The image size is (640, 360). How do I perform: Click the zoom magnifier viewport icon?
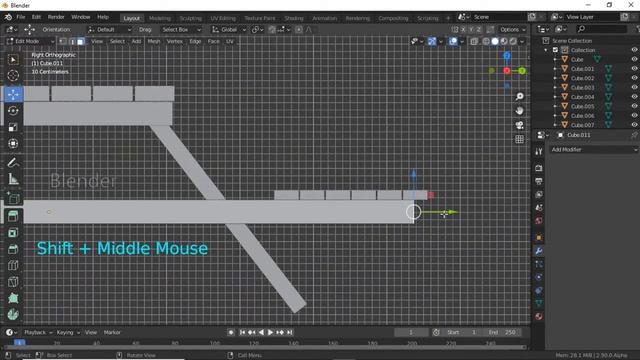point(519,96)
